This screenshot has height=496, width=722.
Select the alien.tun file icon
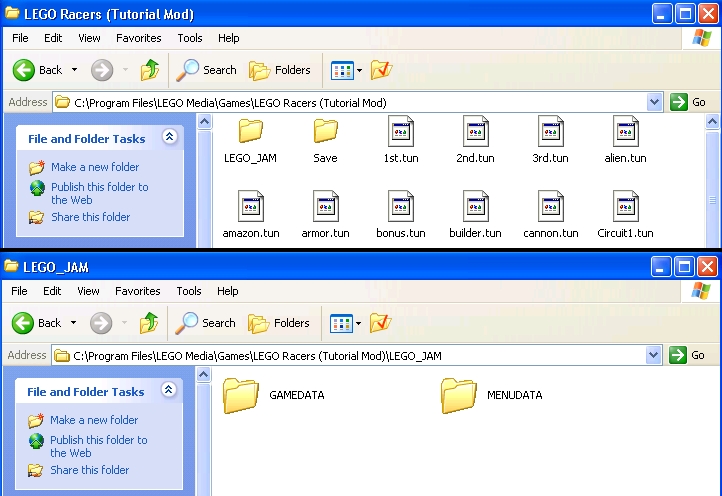coord(625,131)
